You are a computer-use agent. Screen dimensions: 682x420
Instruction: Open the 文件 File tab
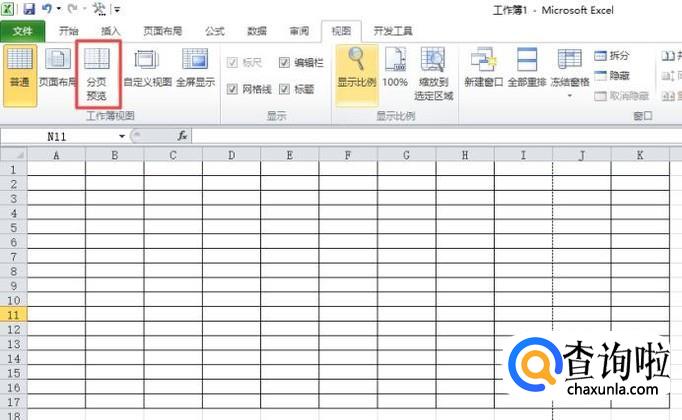click(22, 31)
